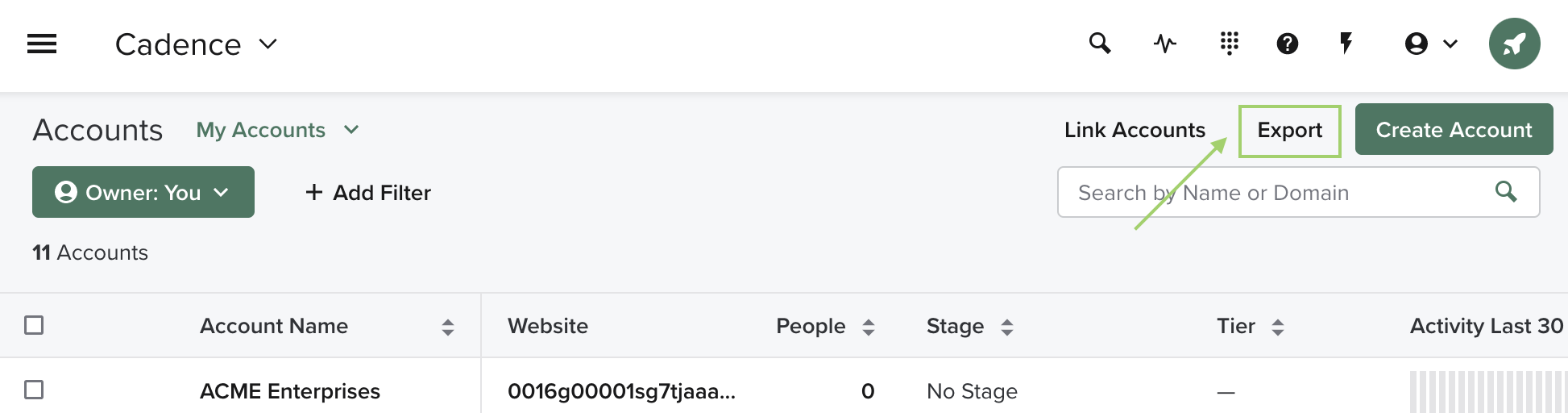The width and height of the screenshot is (1568, 413).
Task: Open the lightning bolt hot leads icon
Action: (1346, 44)
